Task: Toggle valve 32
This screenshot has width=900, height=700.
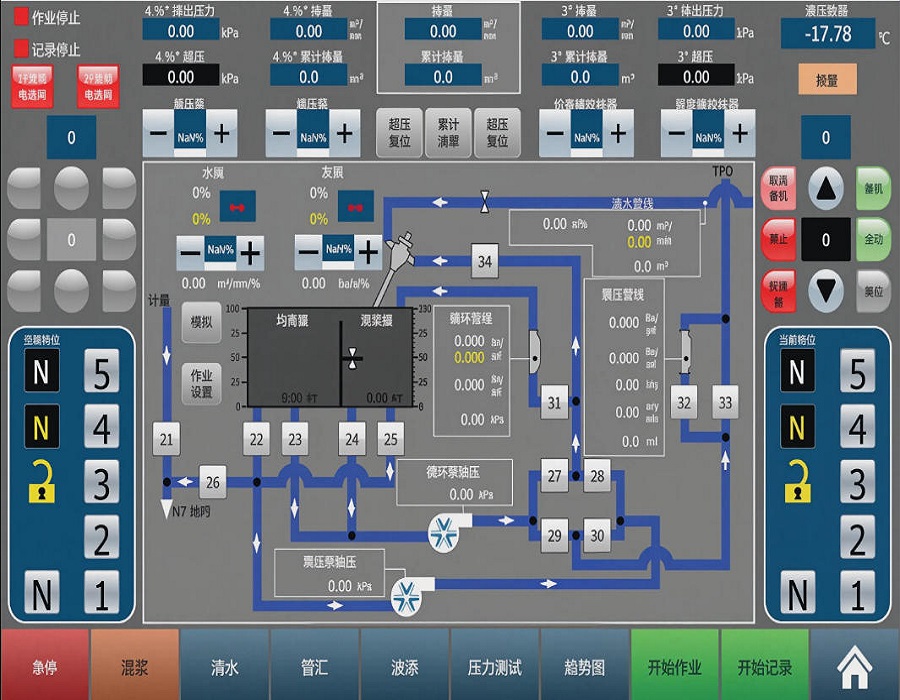Action: (684, 402)
